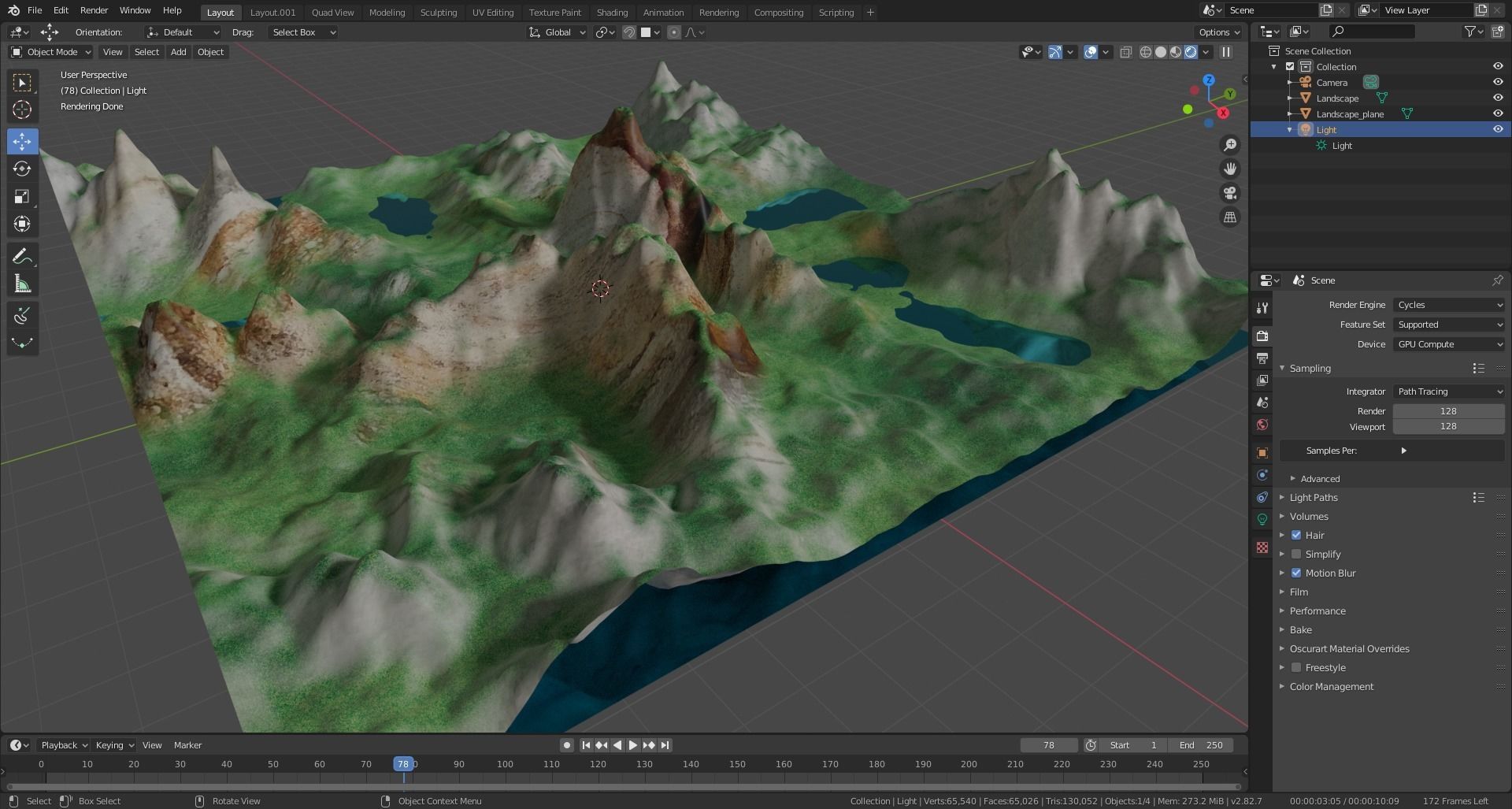Open the Render menu
This screenshot has width=1512, height=809.
tap(94, 10)
